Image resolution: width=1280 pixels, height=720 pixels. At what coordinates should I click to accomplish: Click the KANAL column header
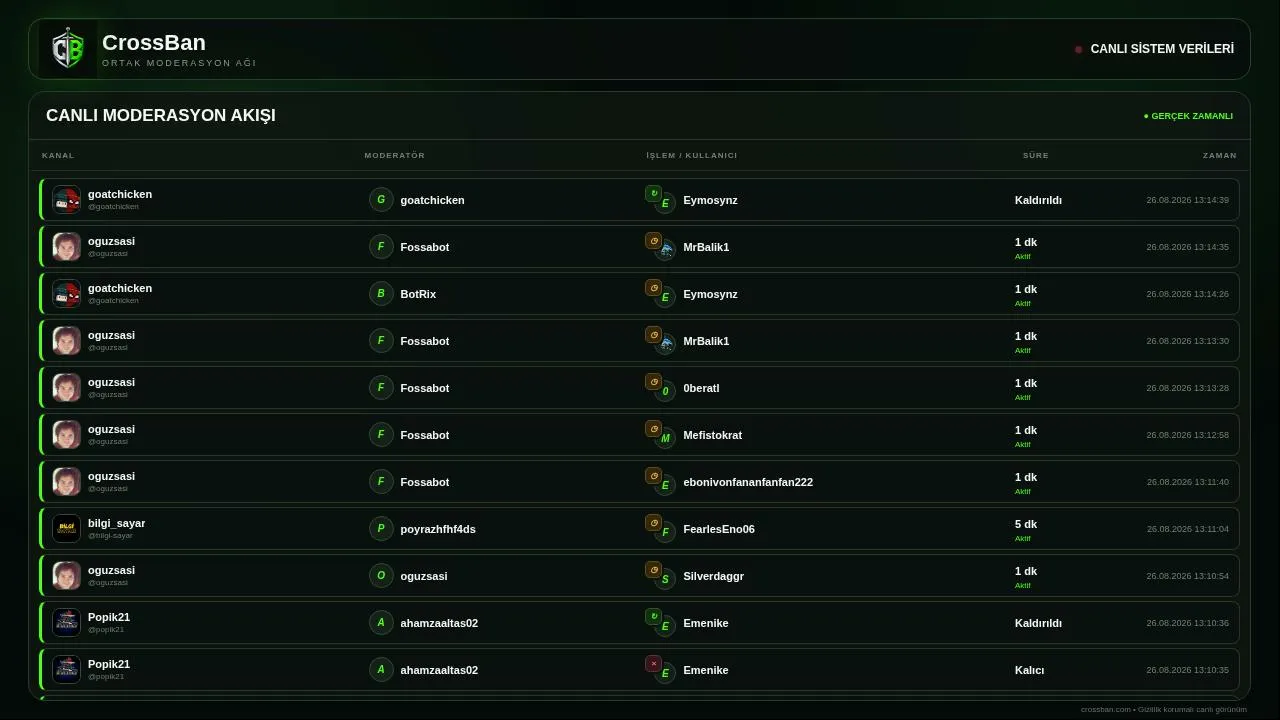(58, 155)
